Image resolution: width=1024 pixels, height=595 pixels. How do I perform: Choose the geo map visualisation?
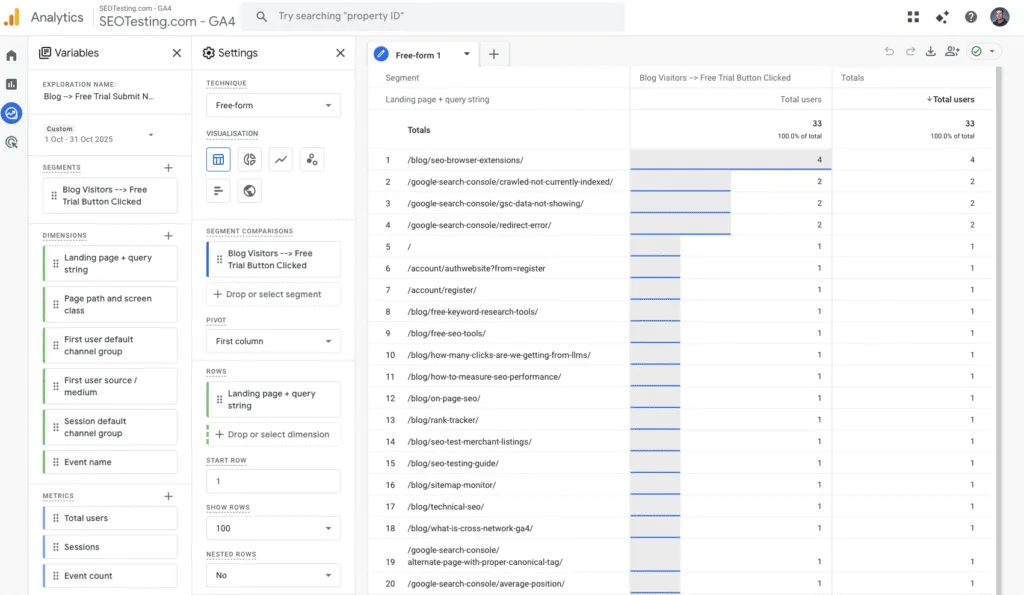coord(248,191)
